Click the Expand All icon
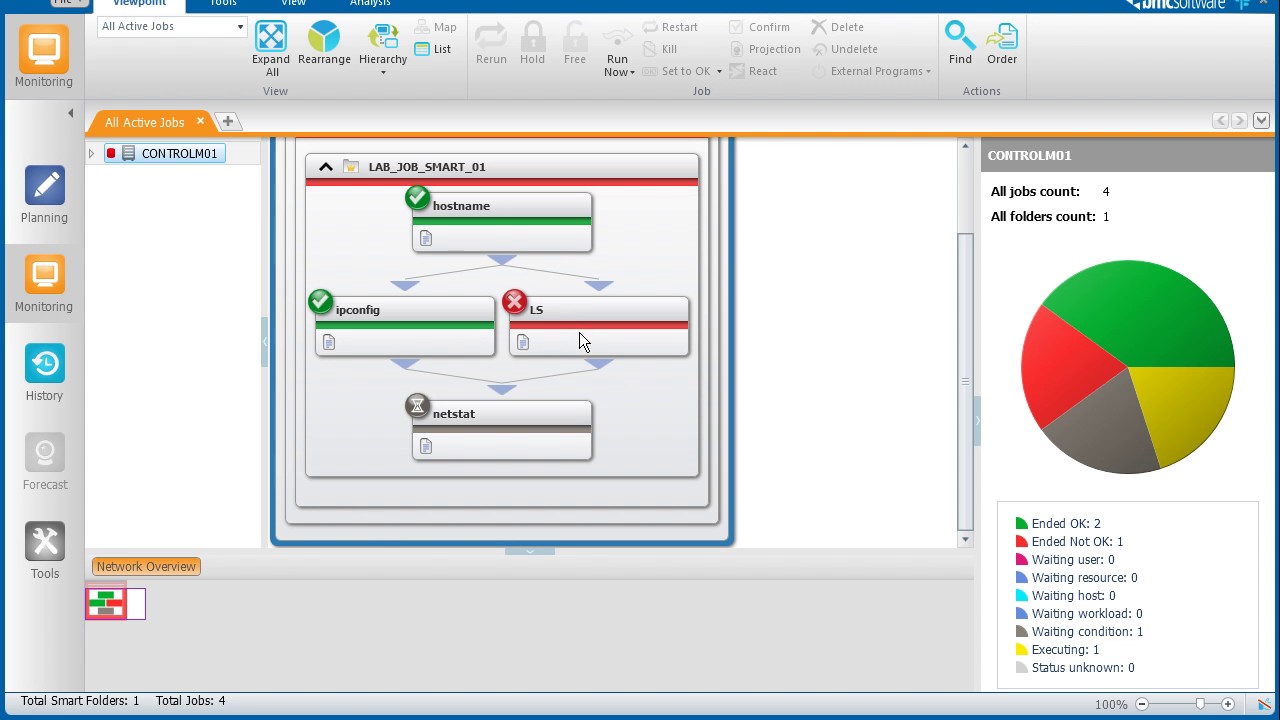This screenshot has width=1280, height=720. pos(271,38)
